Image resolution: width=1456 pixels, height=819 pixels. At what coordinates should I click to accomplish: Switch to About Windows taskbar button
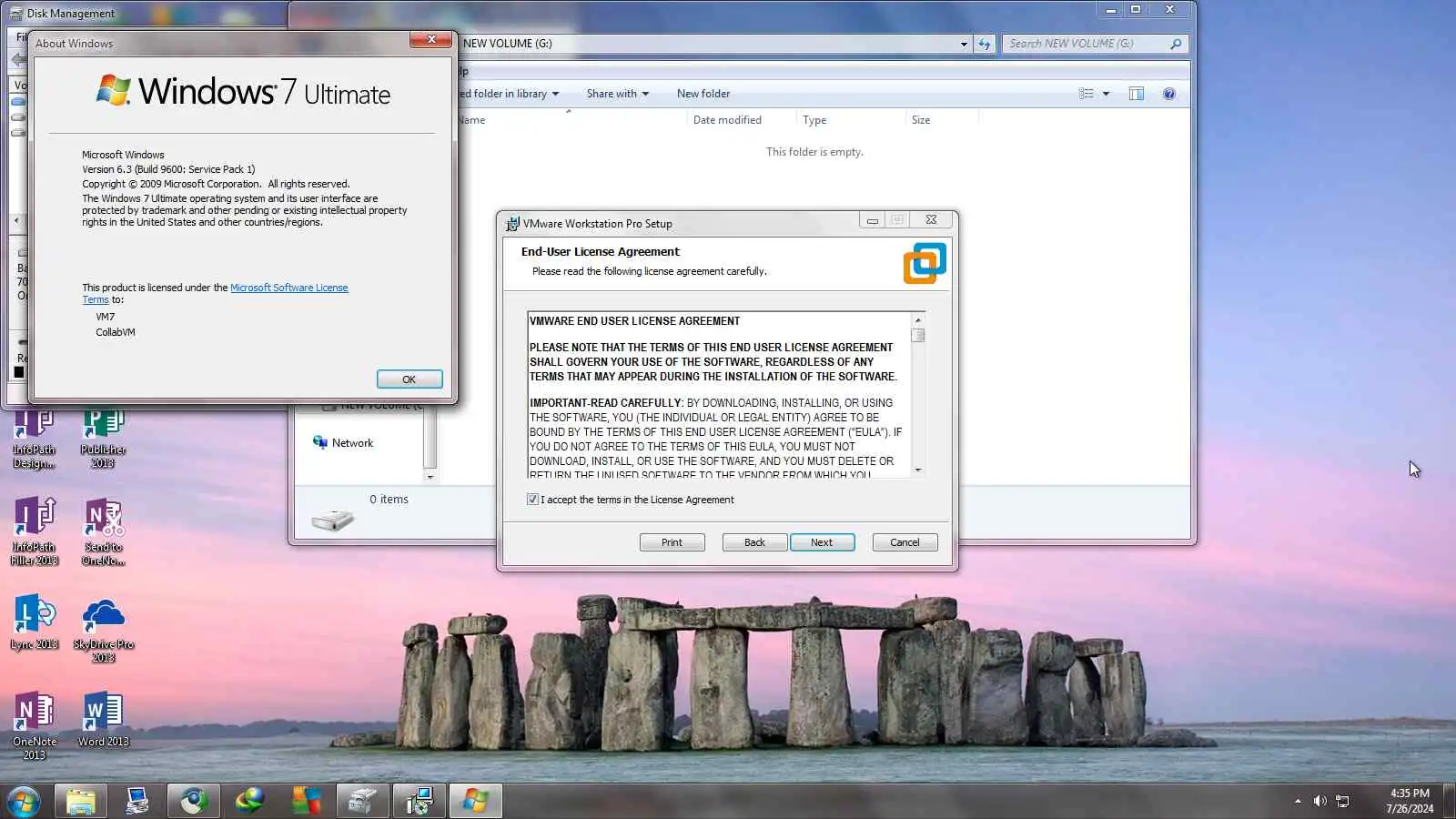pos(476,802)
